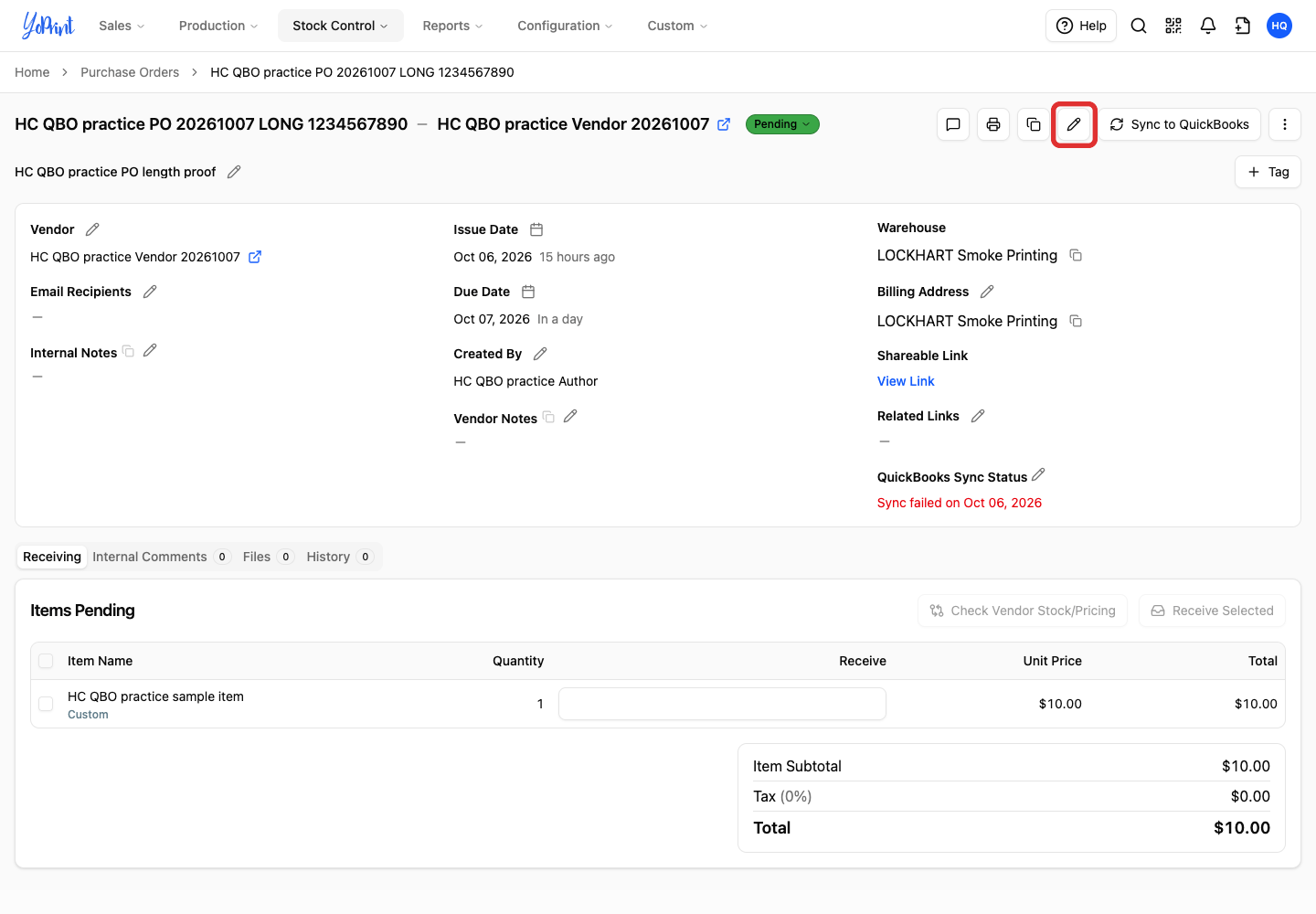Change the Pending status dropdown
1316x914 pixels.
pos(782,124)
